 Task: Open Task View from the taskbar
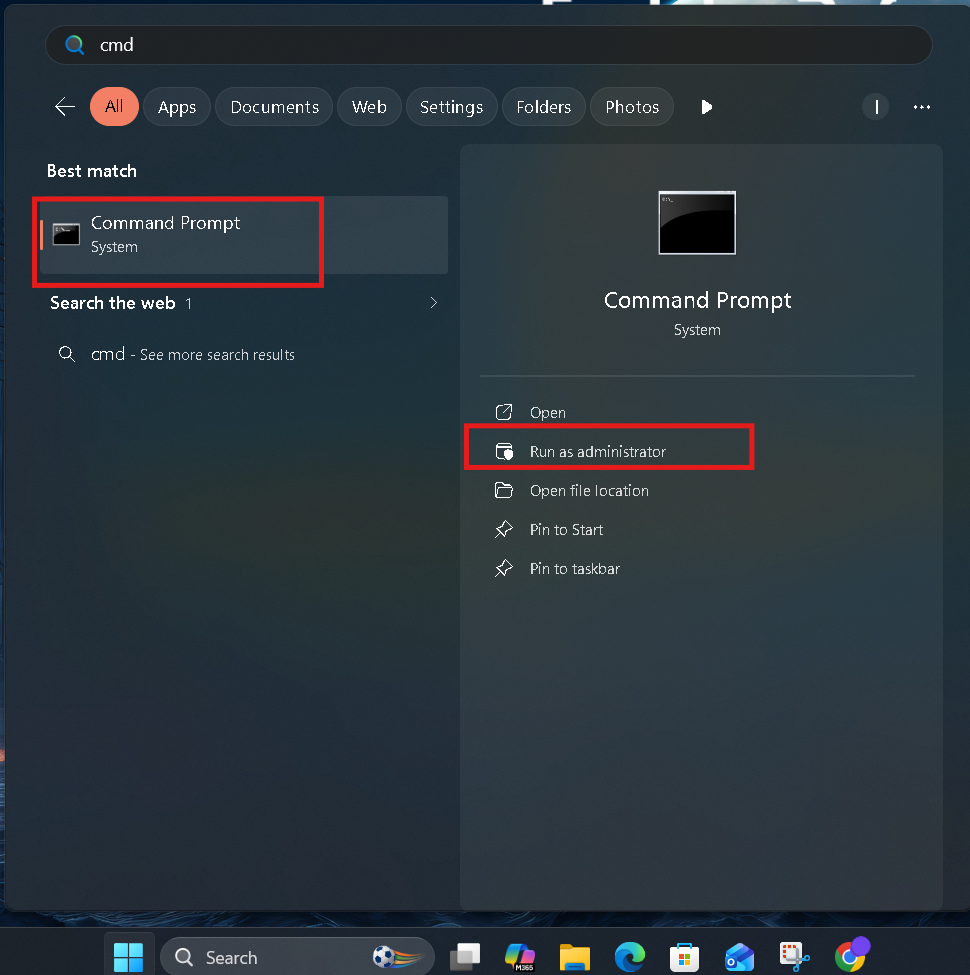[x=465, y=957]
